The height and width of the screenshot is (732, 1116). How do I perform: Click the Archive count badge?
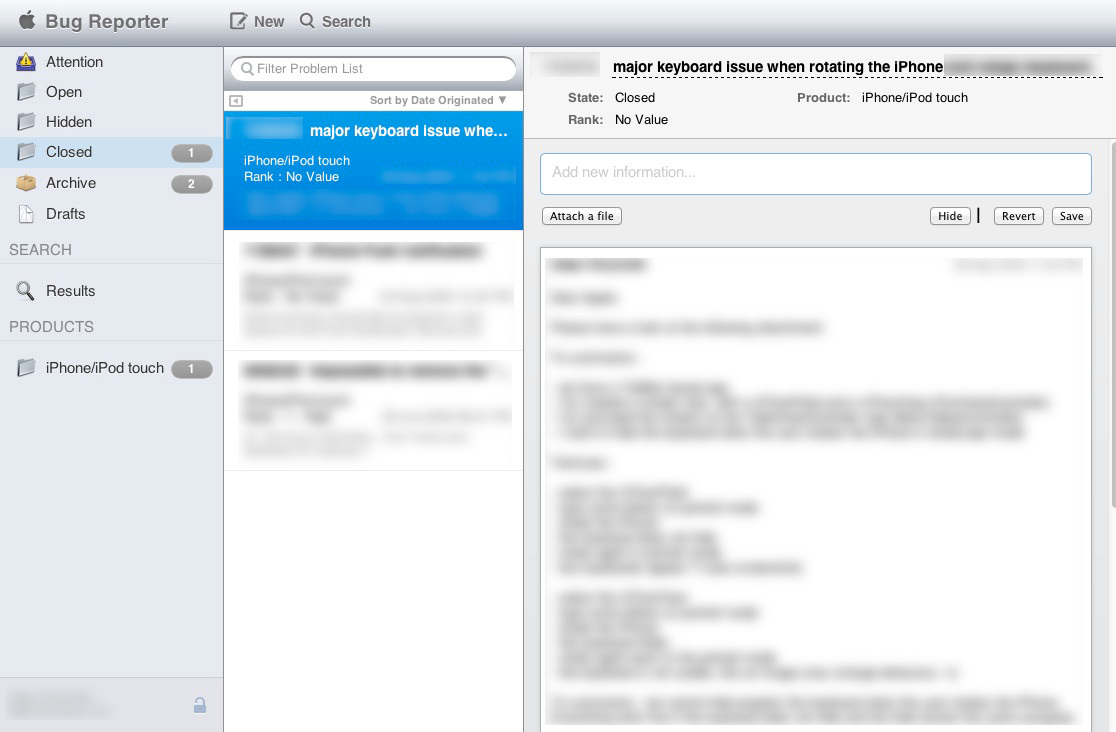191,184
